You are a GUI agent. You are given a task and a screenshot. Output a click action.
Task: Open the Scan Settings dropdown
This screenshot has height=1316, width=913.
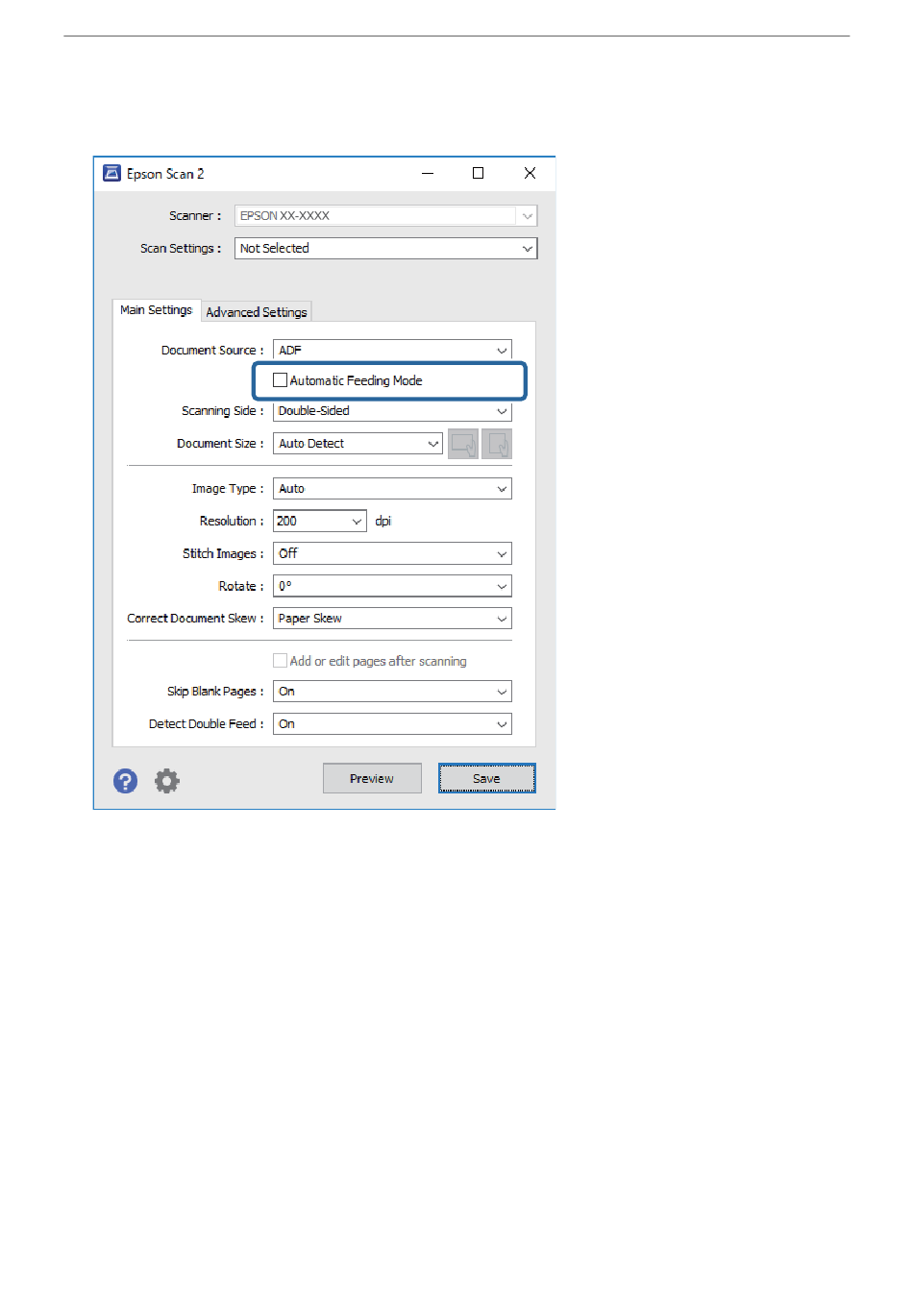coord(385,249)
